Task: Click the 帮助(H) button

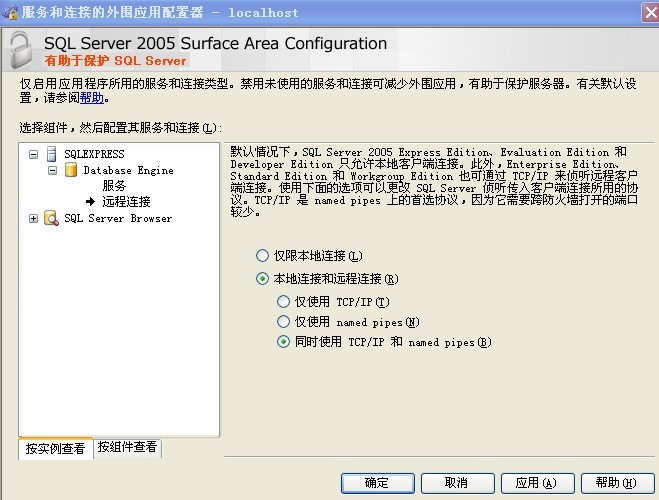Action: (x=617, y=483)
